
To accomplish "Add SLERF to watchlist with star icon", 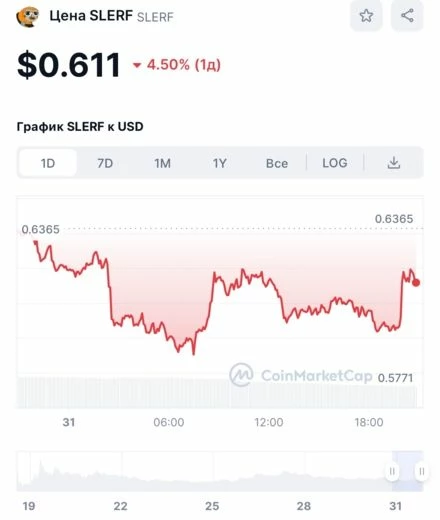I will [366, 16].
